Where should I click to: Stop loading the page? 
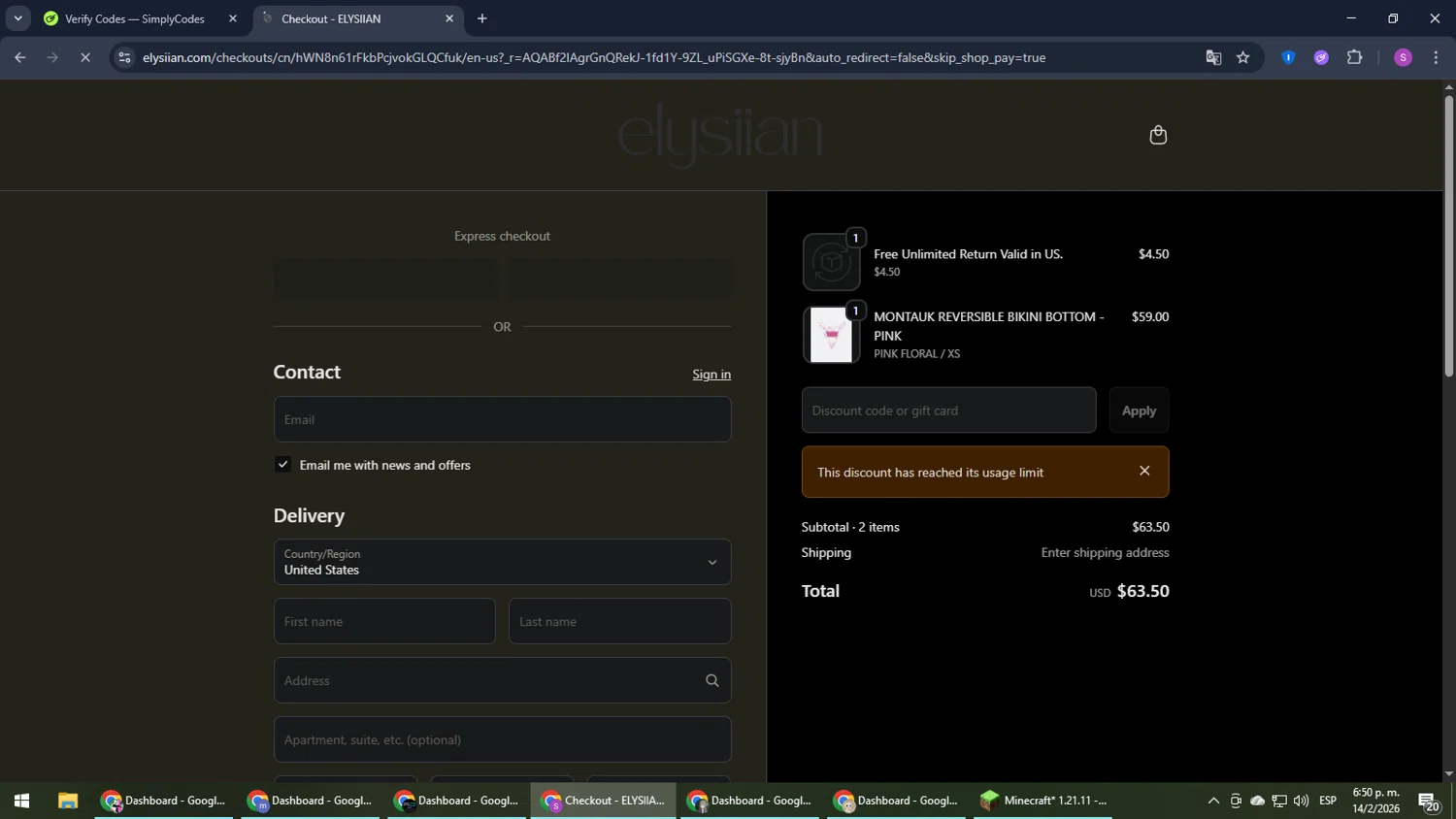(x=85, y=57)
